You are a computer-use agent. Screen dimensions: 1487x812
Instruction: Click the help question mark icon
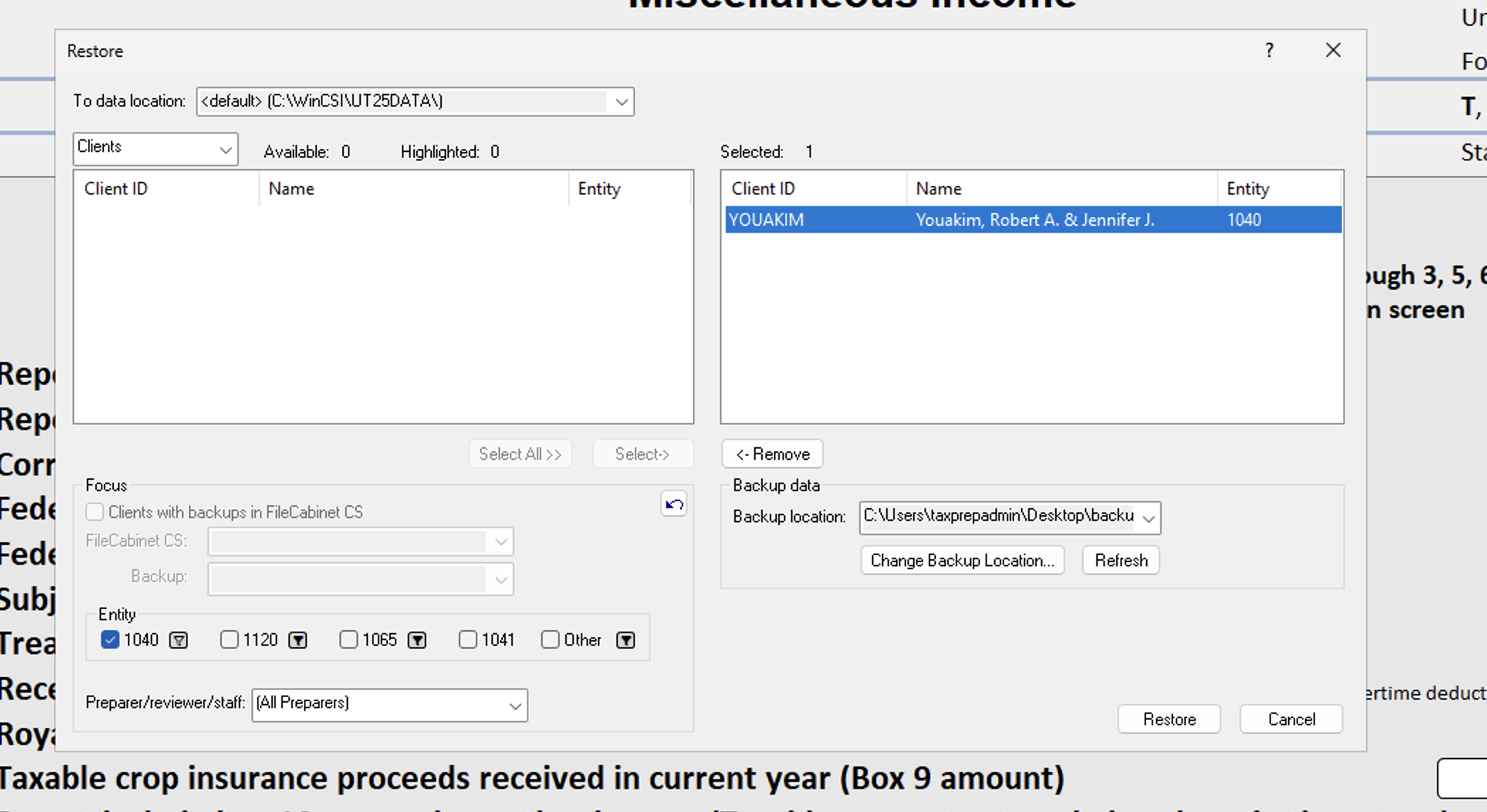point(1269,50)
